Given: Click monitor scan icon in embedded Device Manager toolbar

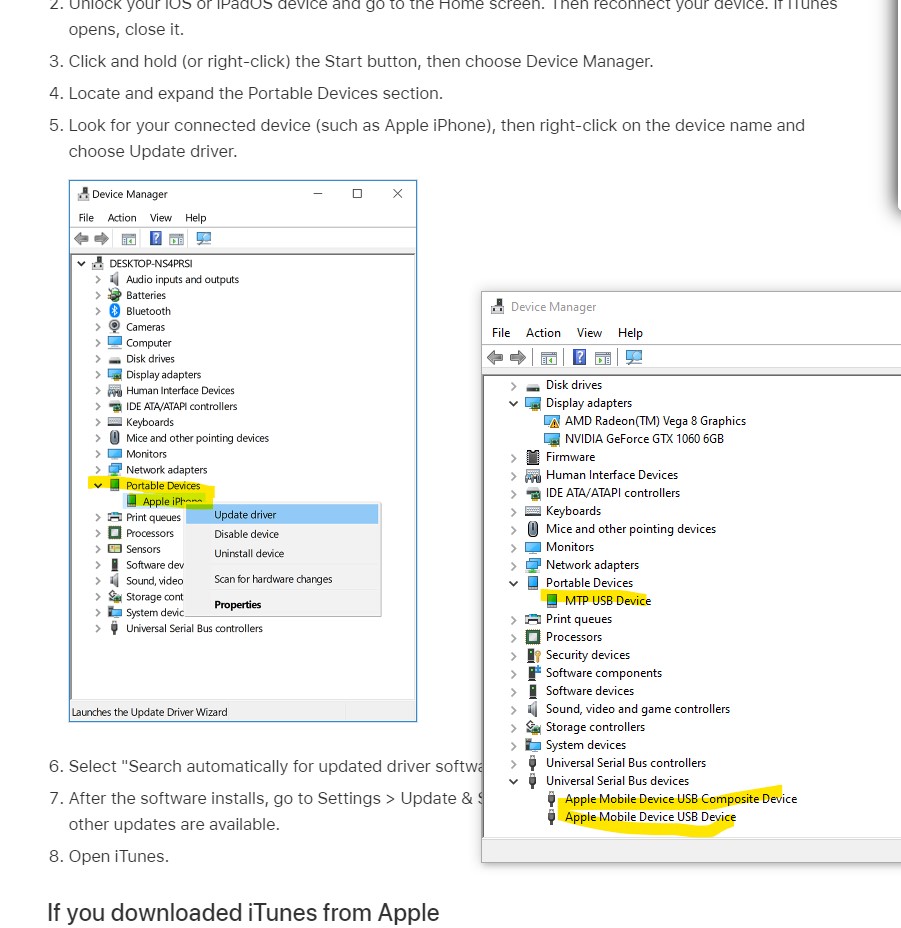Looking at the screenshot, I should pos(204,238).
